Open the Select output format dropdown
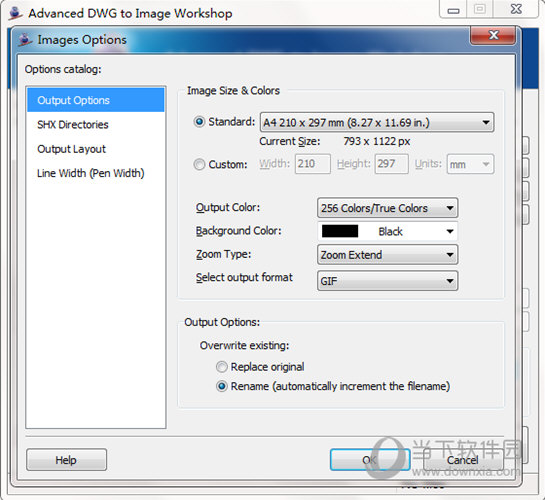This screenshot has width=545, height=500. (388, 281)
